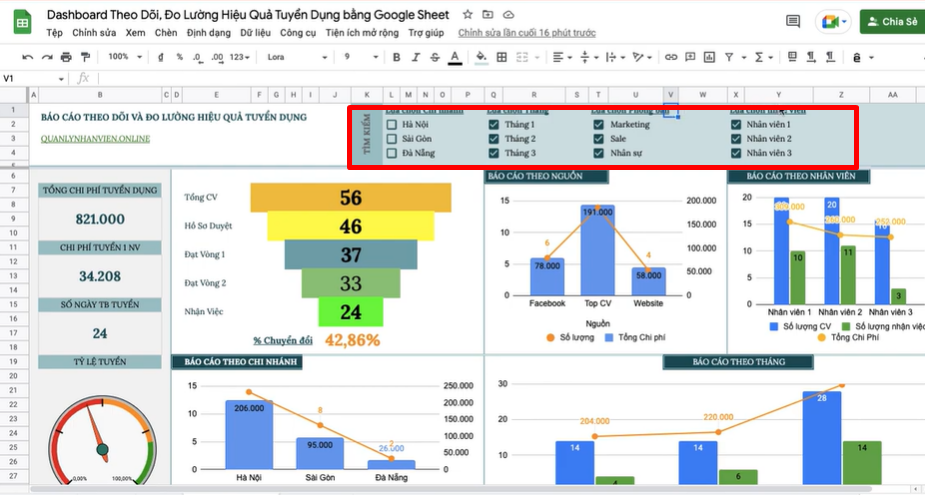Click the Chia Sẻ share button
The height and width of the screenshot is (495, 925).
pyautogui.click(x=893, y=22)
